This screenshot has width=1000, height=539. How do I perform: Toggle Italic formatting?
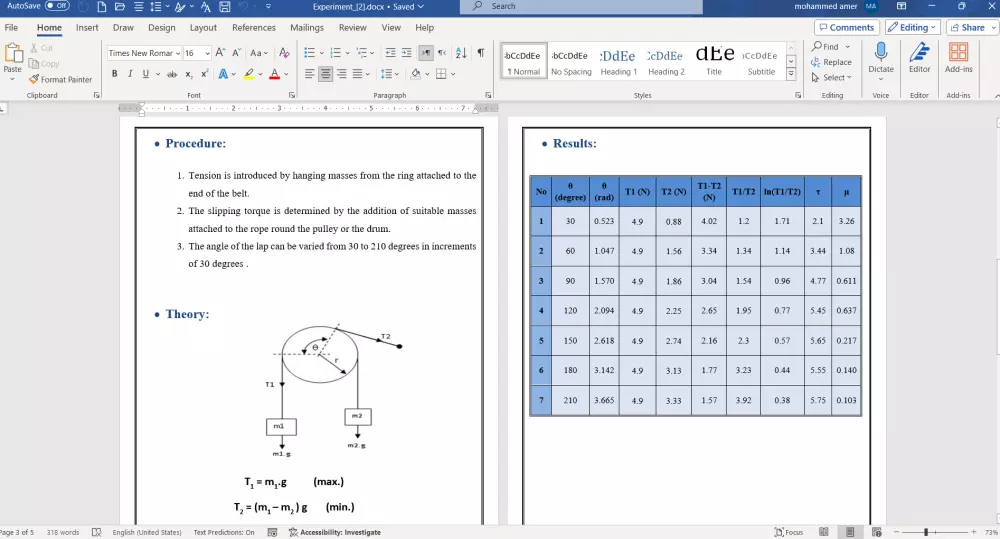[130, 74]
